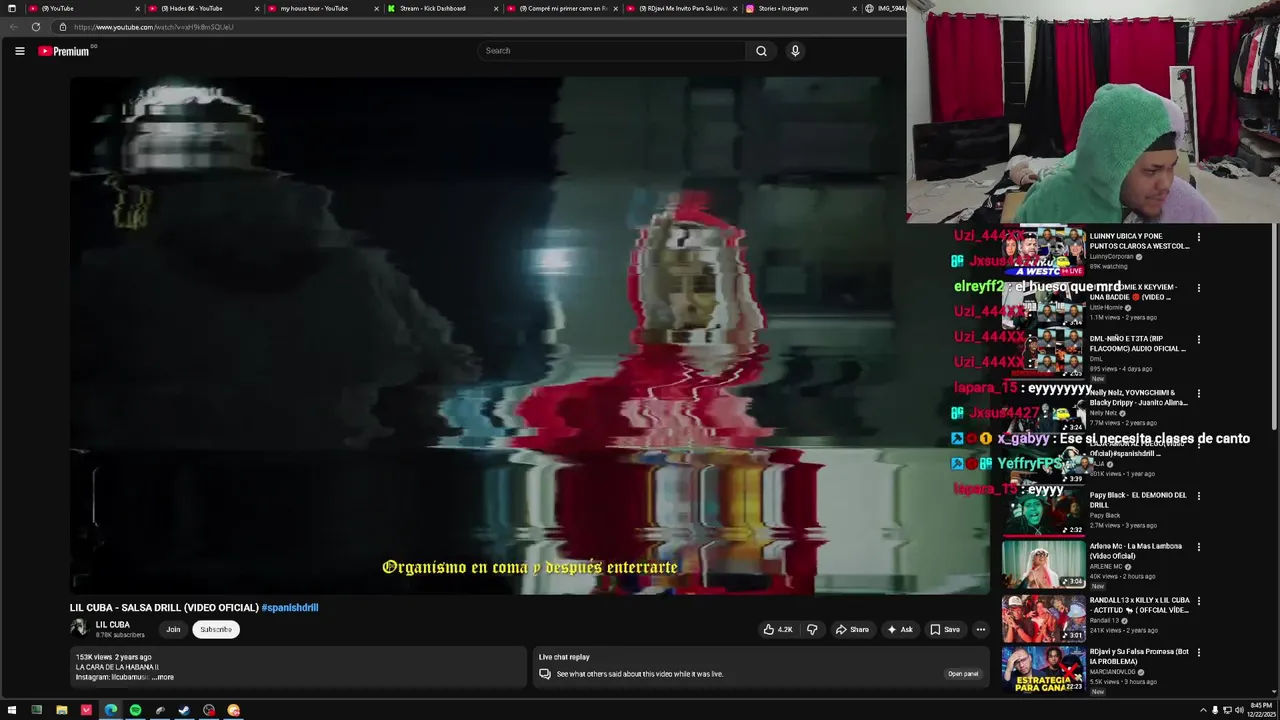Click the live chat replay bubble icon
Screen dimensions: 1280x720
point(545,674)
